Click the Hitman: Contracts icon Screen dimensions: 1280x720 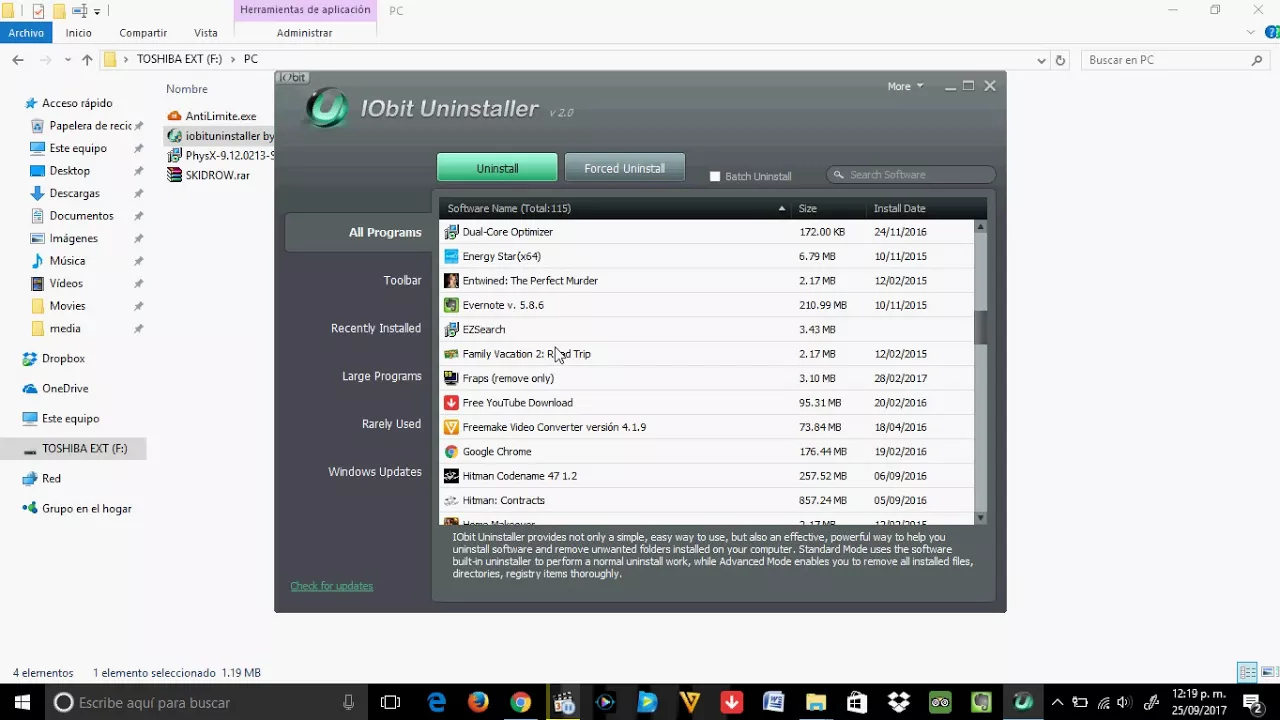[451, 500]
